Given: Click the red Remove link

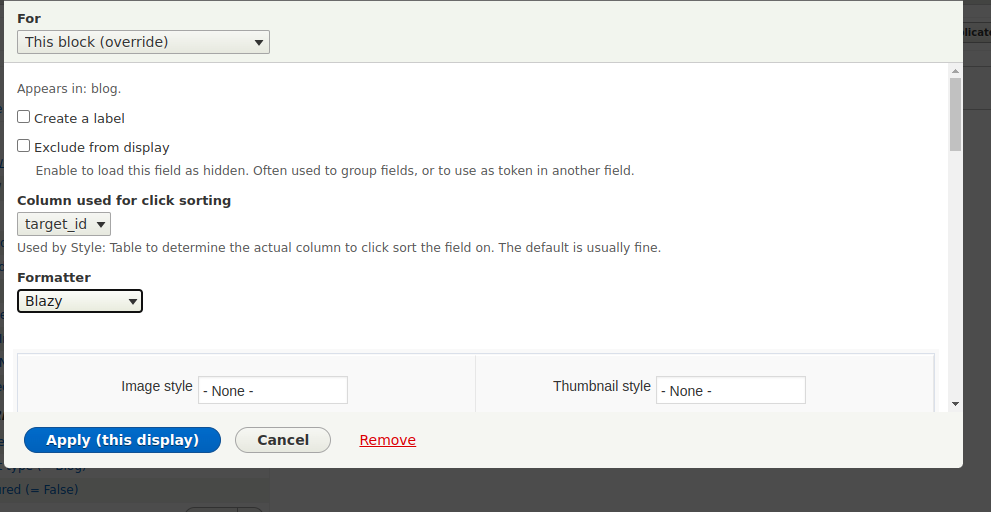Looking at the screenshot, I should point(387,440).
